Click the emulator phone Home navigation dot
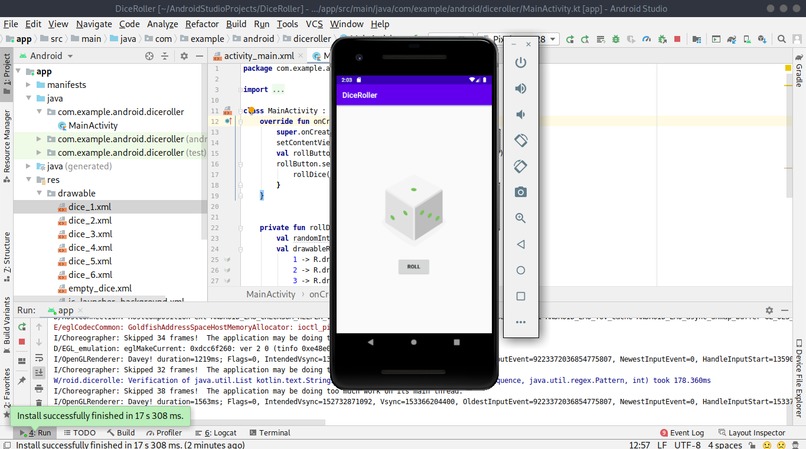806x449 pixels. coord(413,342)
